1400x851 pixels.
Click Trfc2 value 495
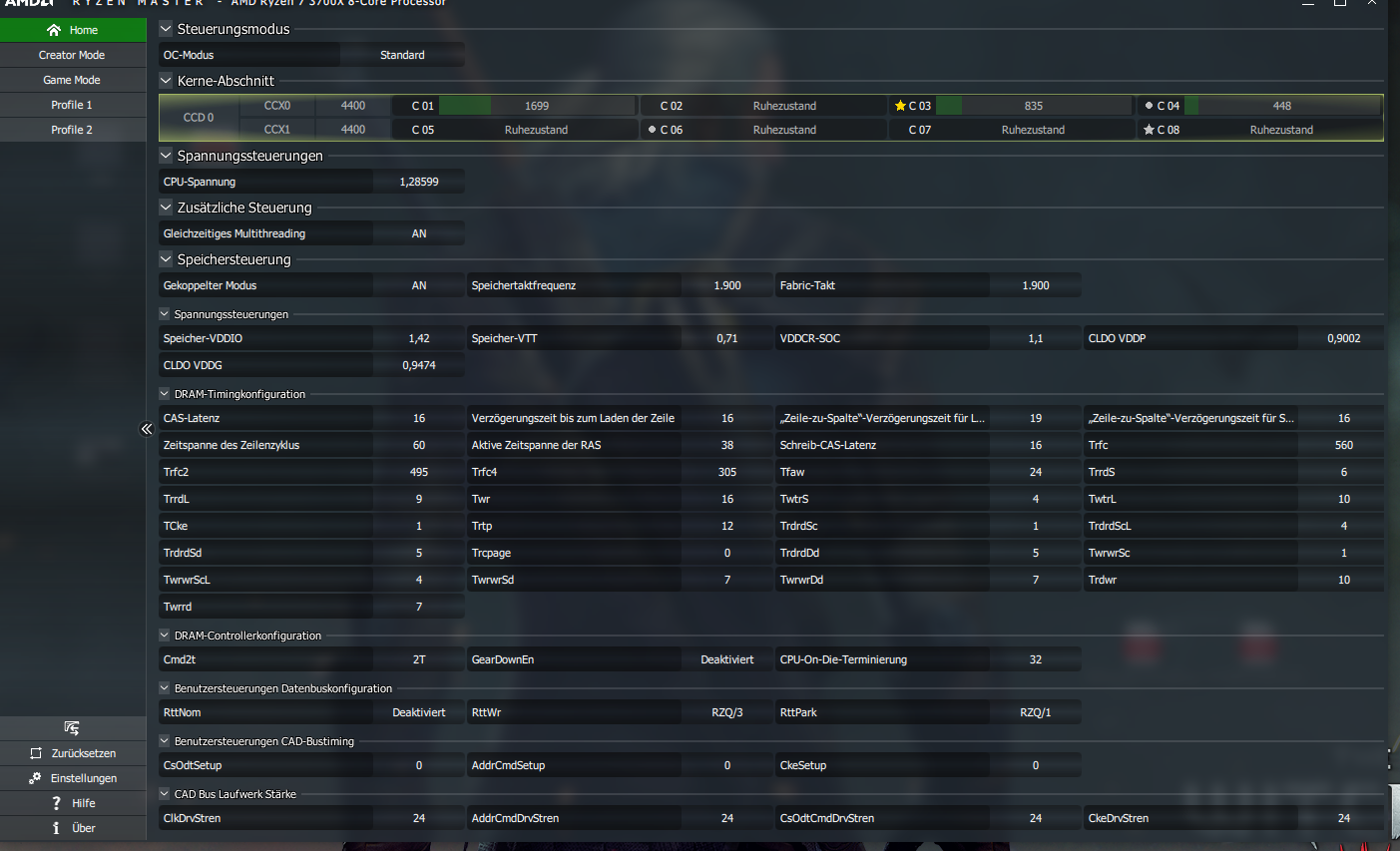point(419,472)
